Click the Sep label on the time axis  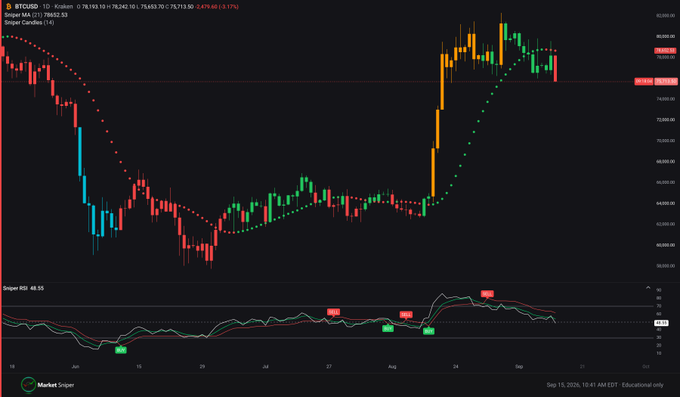pos(519,367)
